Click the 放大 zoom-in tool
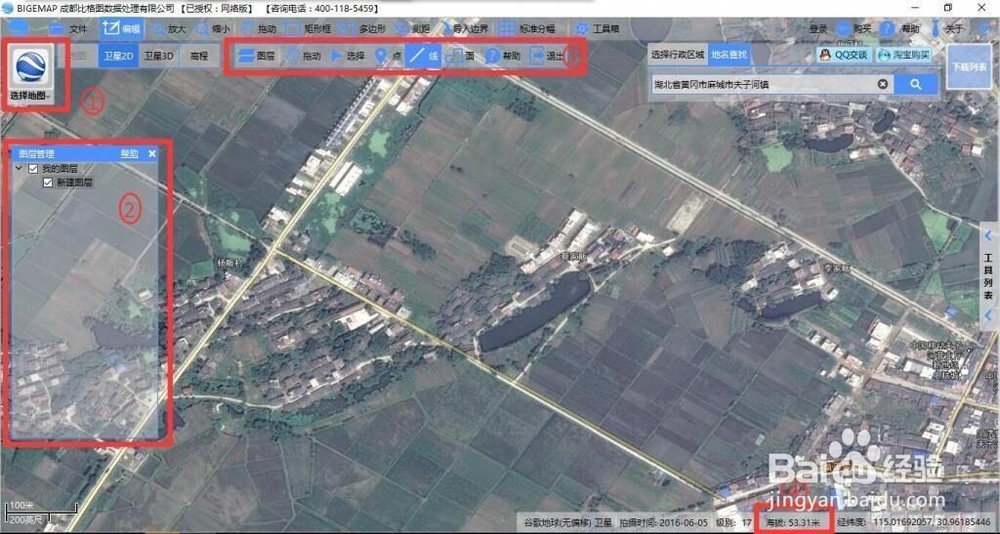Image resolution: width=1000 pixels, height=534 pixels. coord(168,29)
